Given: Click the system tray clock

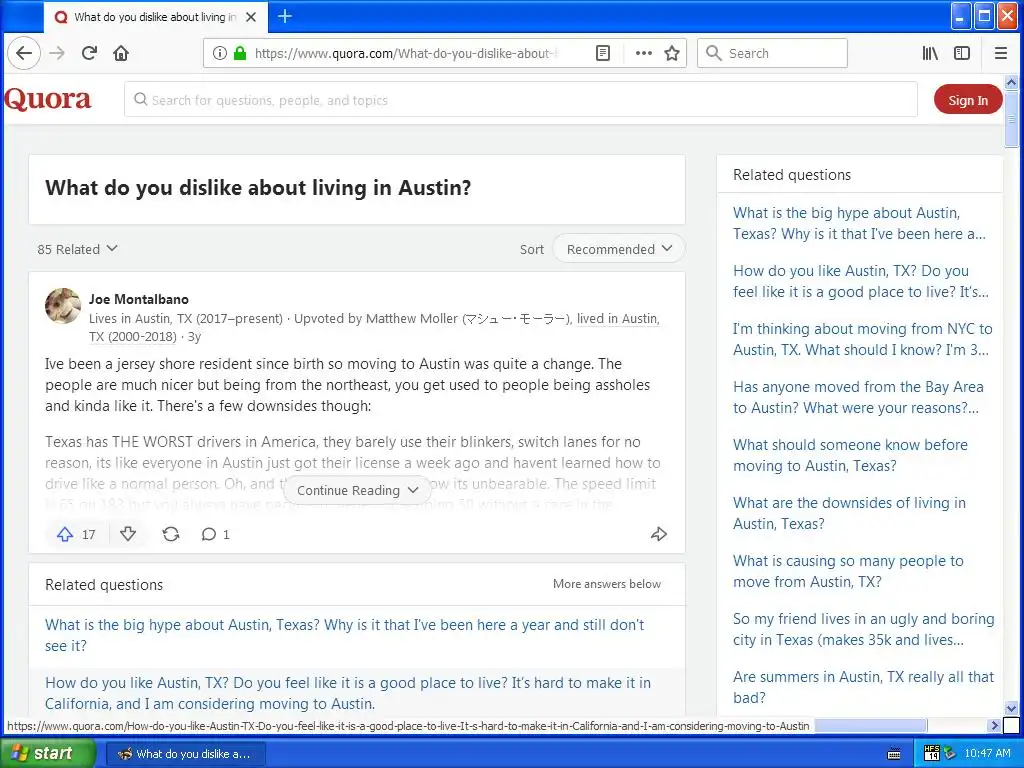Looking at the screenshot, I should (x=987, y=754).
